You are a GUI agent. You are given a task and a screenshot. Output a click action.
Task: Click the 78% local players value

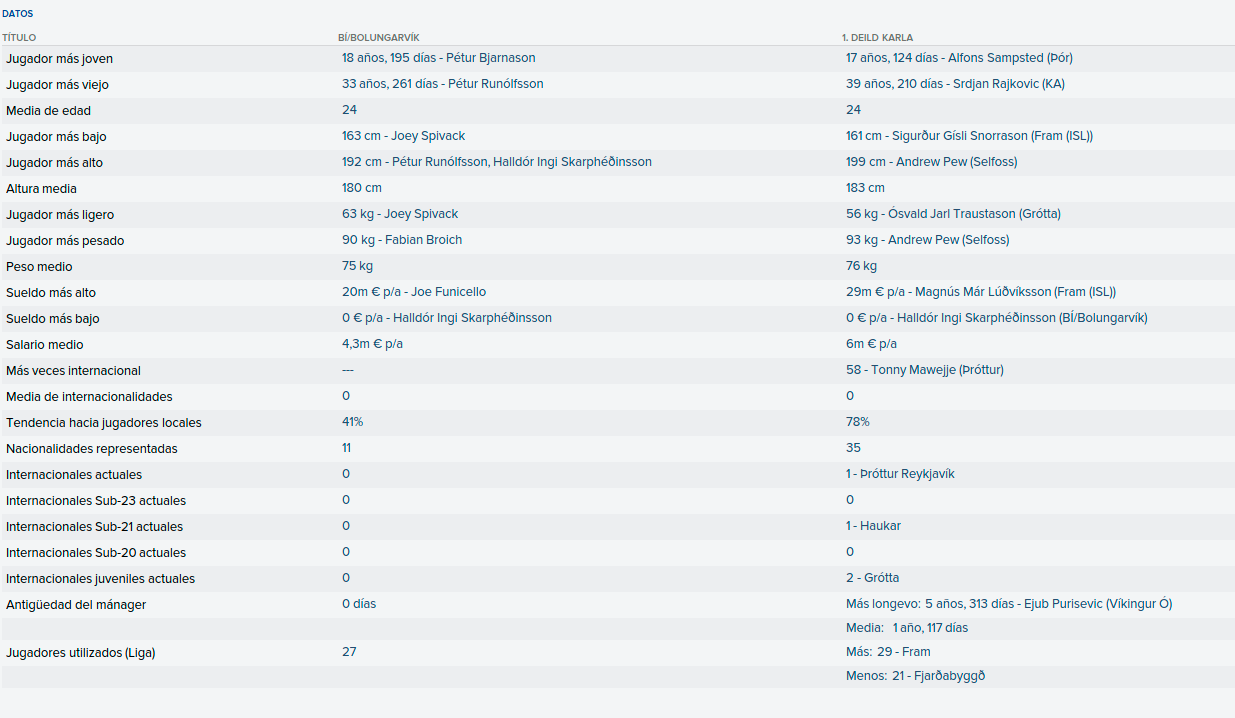(858, 422)
